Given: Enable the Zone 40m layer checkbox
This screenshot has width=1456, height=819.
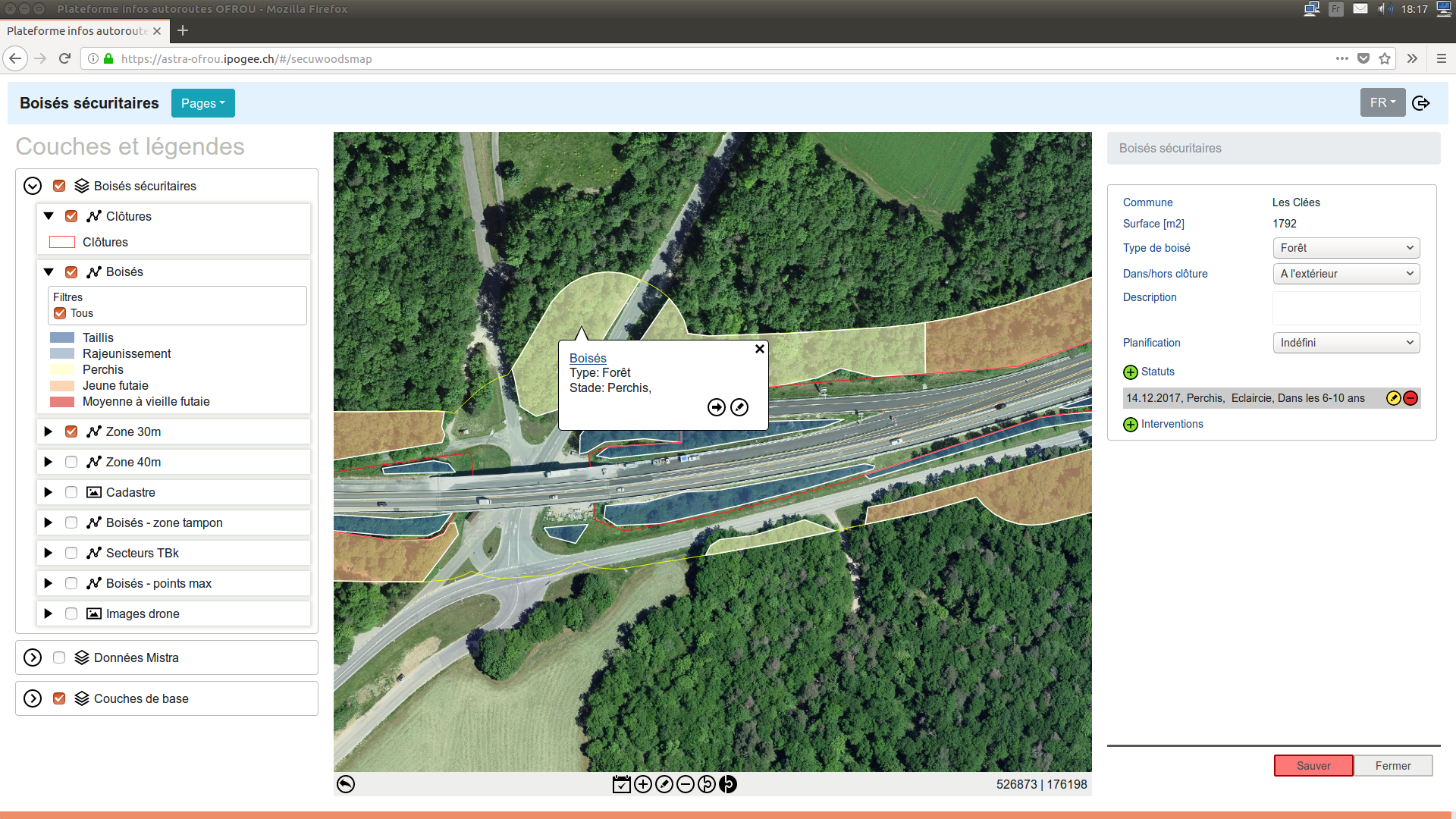Looking at the screenshot, I should click(x=71, y=462).
